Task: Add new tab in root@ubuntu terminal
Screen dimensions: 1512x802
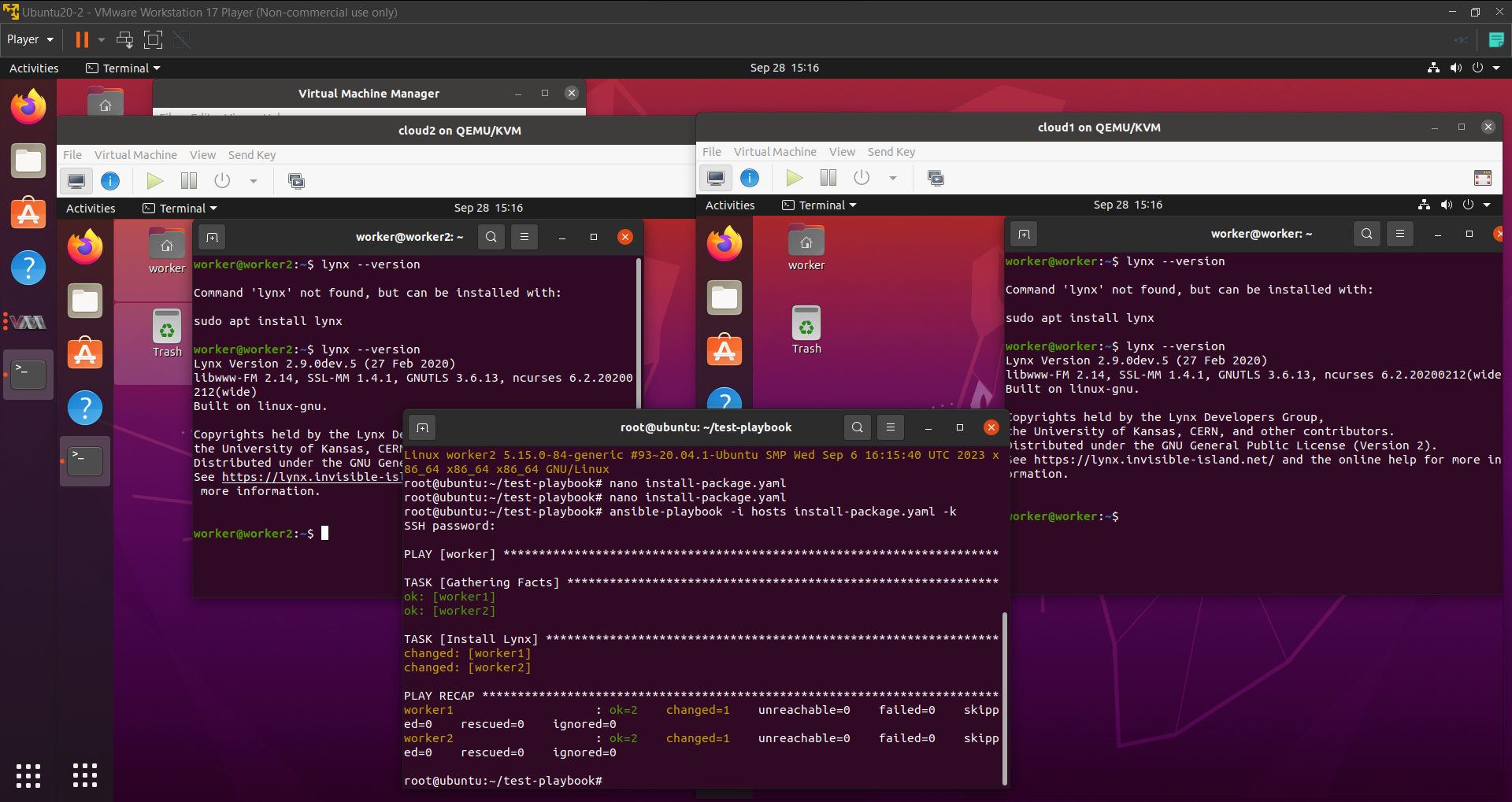Action: pyautogui.click(x=423, y=427)
